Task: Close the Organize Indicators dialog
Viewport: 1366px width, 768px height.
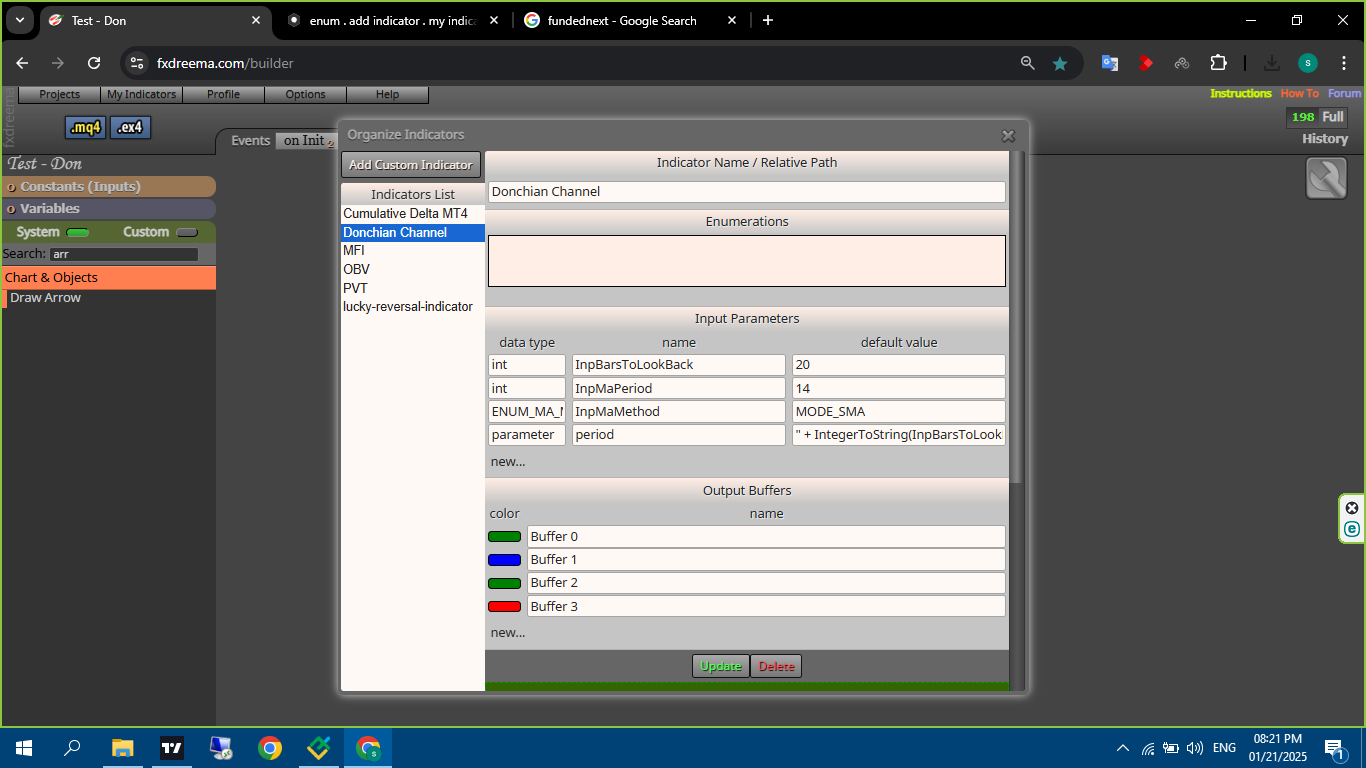Action: tap(1008, 136)
